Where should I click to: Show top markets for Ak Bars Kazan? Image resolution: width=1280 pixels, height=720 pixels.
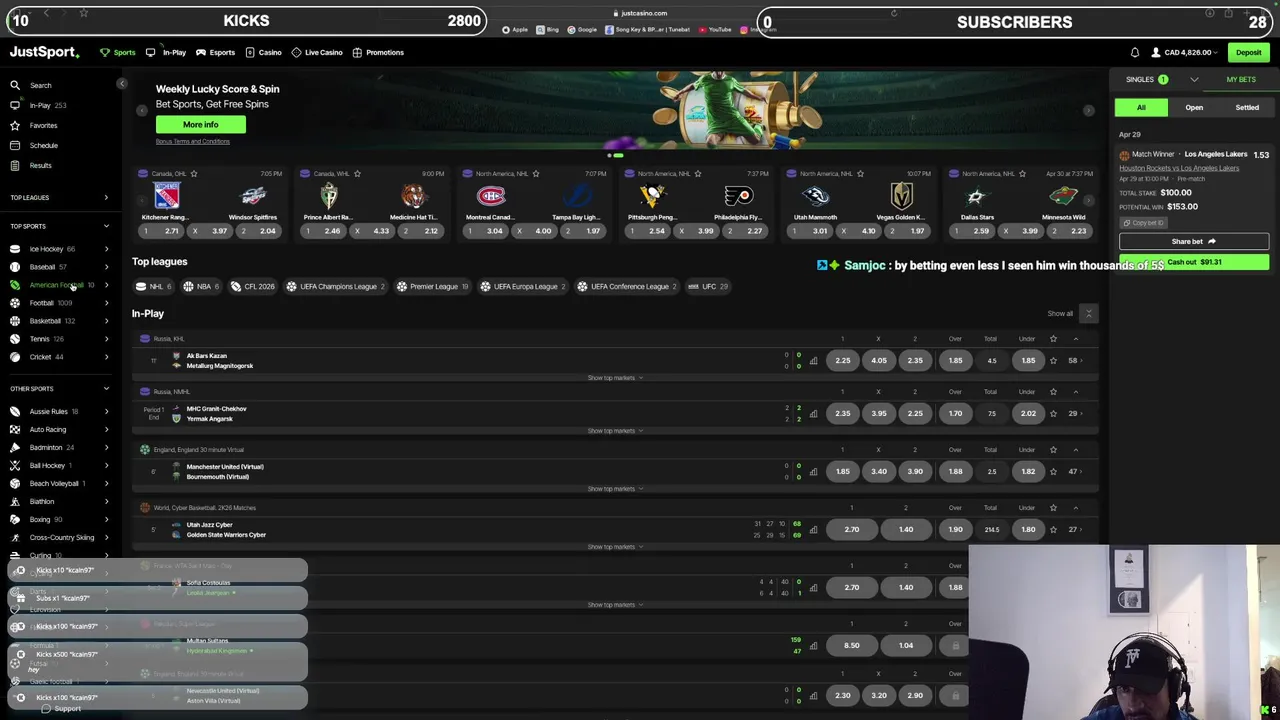(615, 378)
